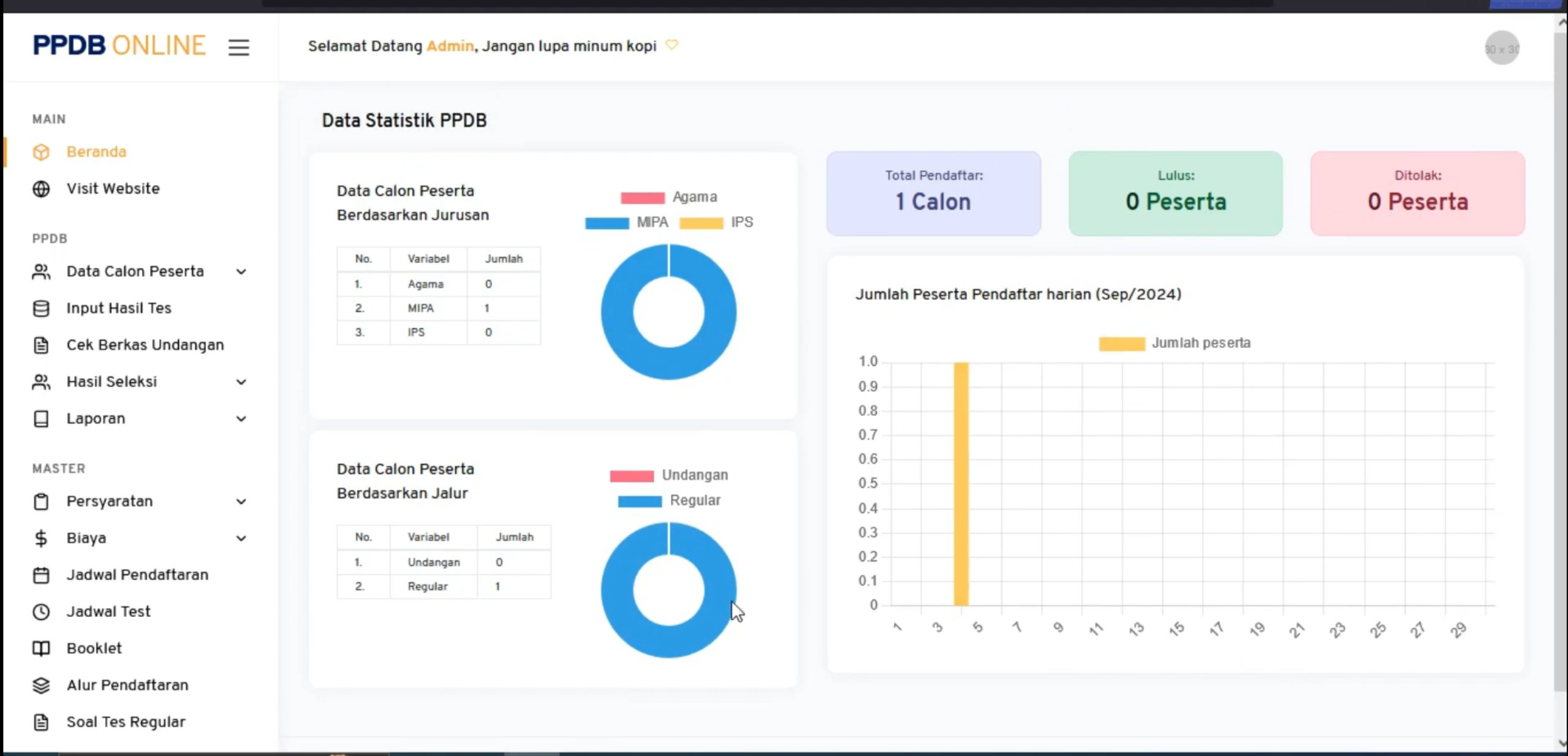Click the Cek Berkas Undangan document icon
Viewport: 1568px width, 756px height.
click(41, 345)
